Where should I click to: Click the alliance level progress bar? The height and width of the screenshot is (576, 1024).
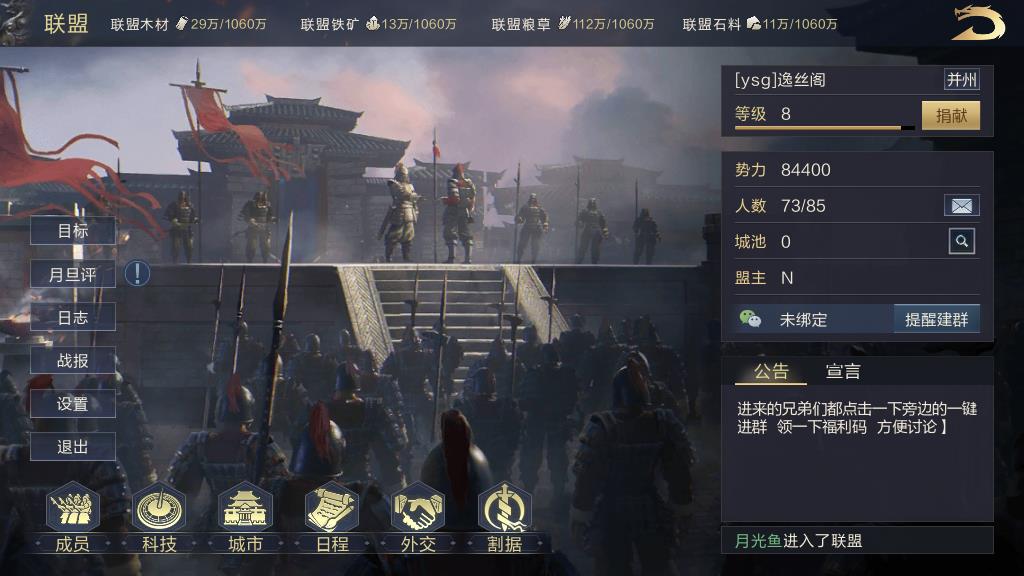[824, 128]
